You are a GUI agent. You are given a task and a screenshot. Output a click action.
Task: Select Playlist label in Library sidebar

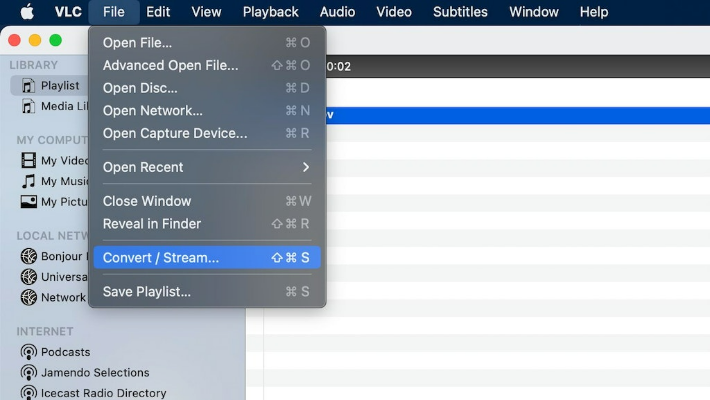point(60,86)
